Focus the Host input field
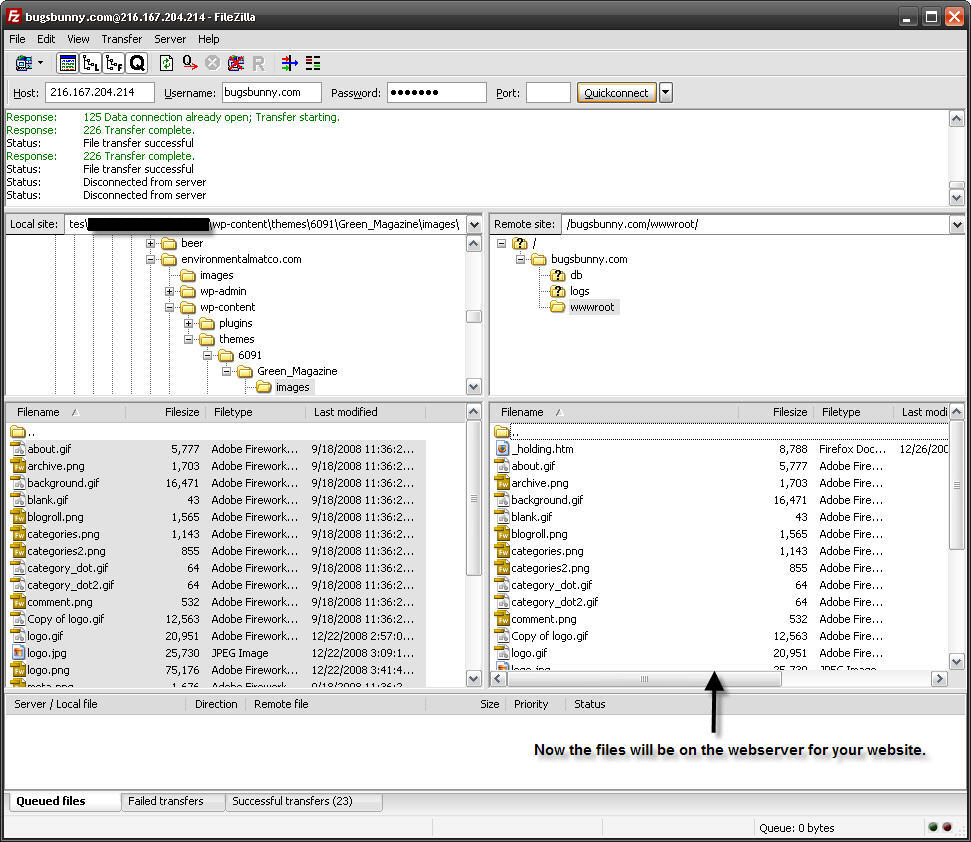 pyautogui.click(x=100, y=93)
